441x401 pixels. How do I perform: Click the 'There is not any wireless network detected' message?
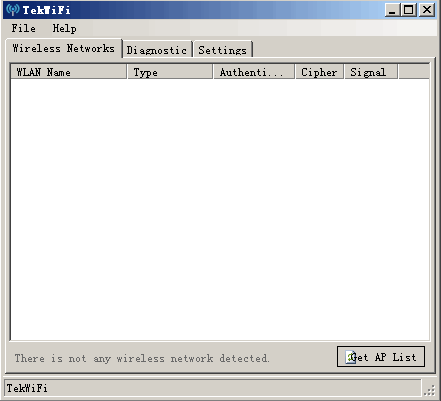pos(142,358)
